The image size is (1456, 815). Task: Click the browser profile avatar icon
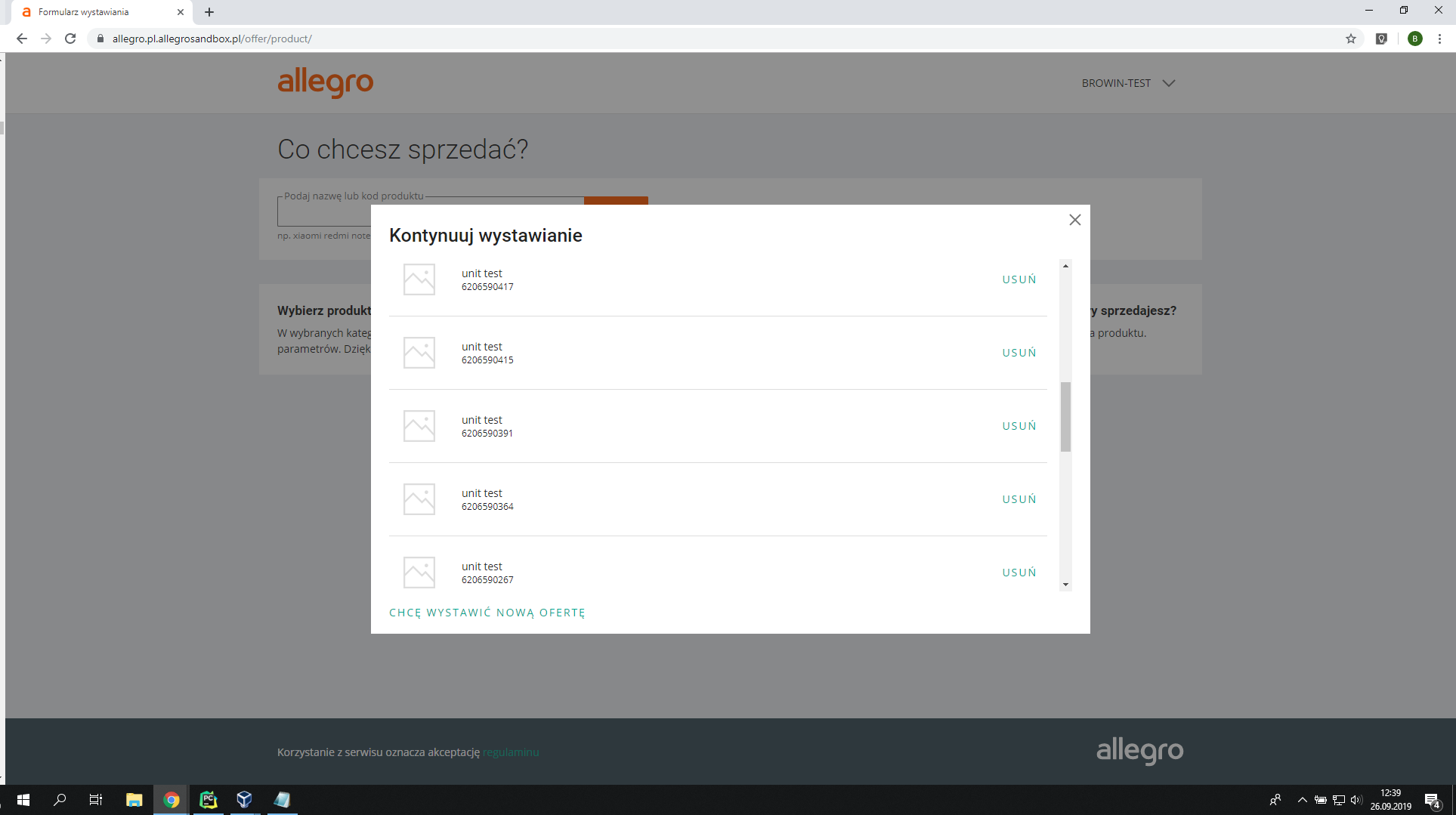(x=1415, y=39)
